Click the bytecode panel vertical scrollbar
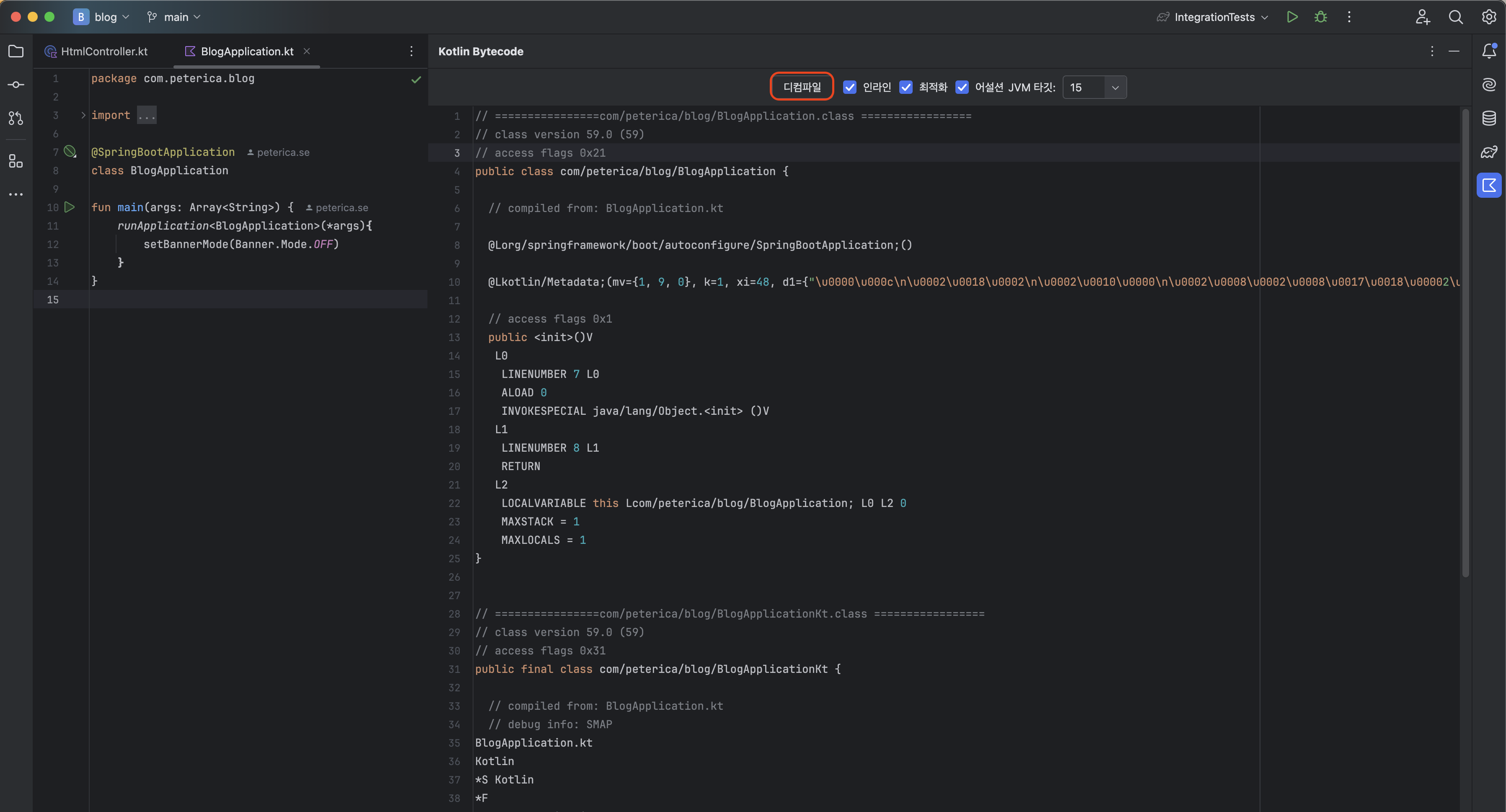The width and height of the screenshot is (1506, 812). [1465, 343]
